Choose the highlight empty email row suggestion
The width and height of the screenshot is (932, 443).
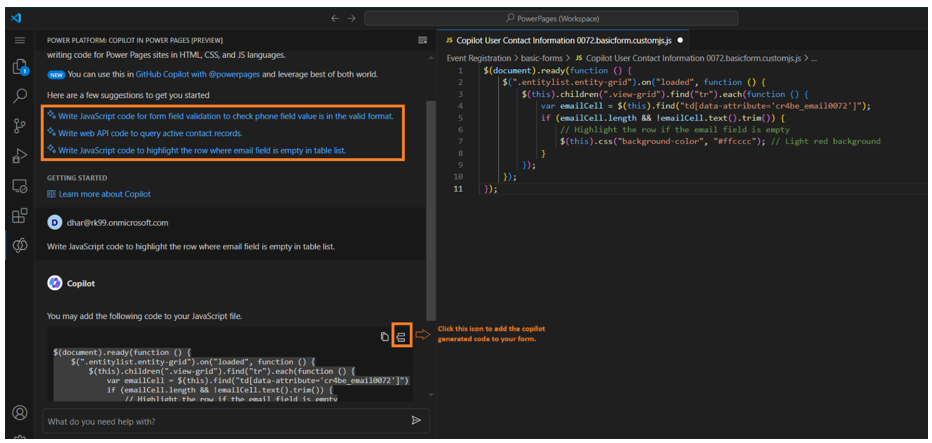pyautogui.click(x=201, y=150)
